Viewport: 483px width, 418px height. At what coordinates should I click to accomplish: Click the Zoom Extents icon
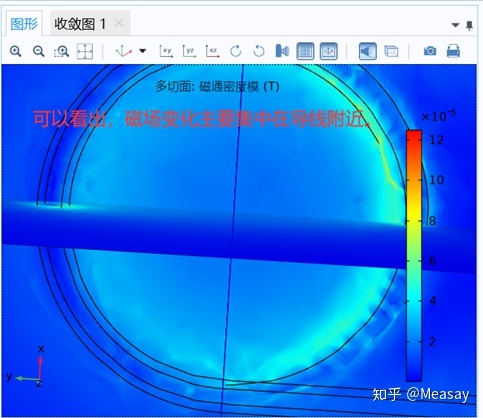click(85, 51)
